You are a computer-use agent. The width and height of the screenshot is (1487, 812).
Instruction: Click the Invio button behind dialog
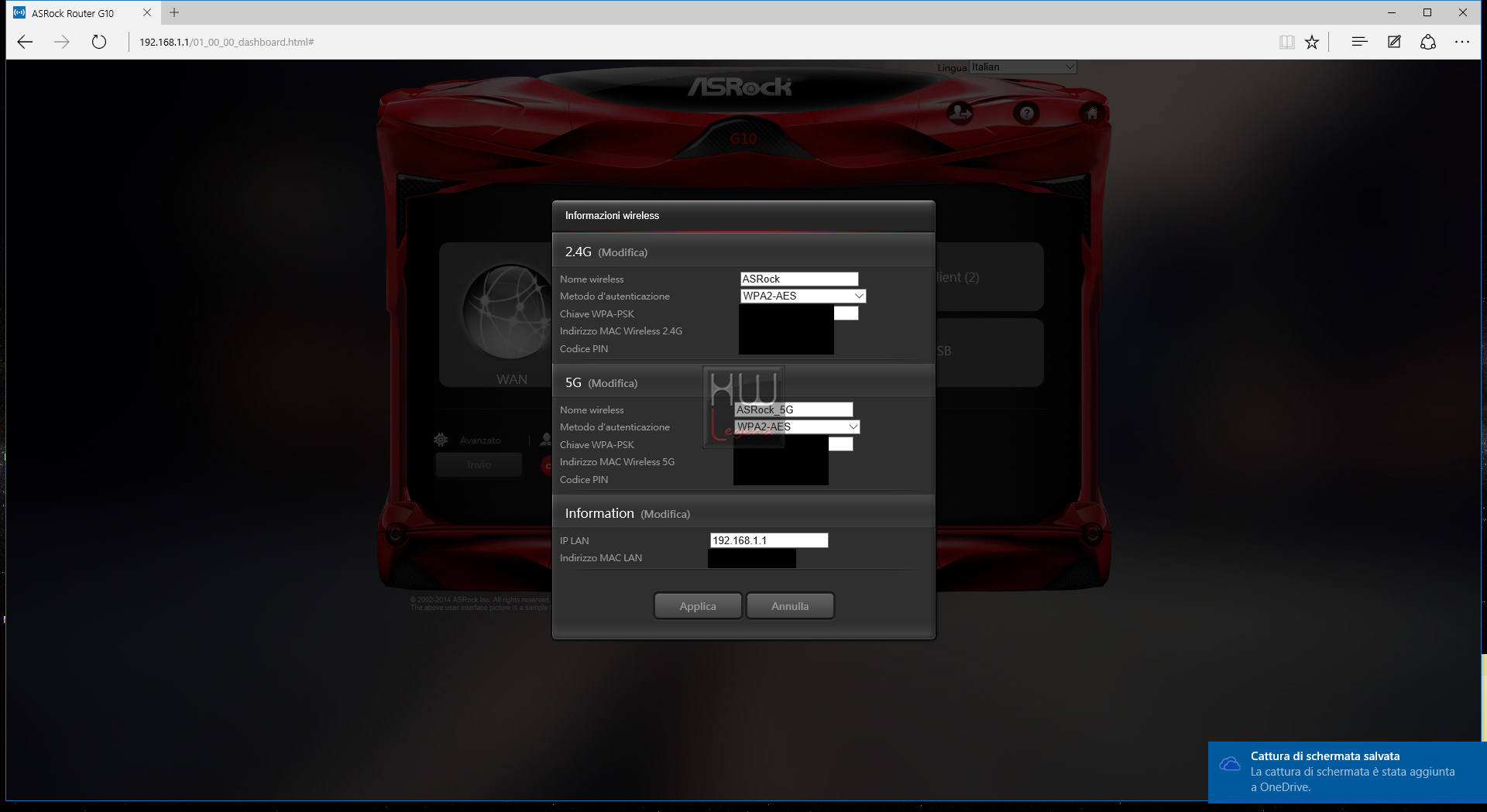pyautogui.click(x=479, y=464)
